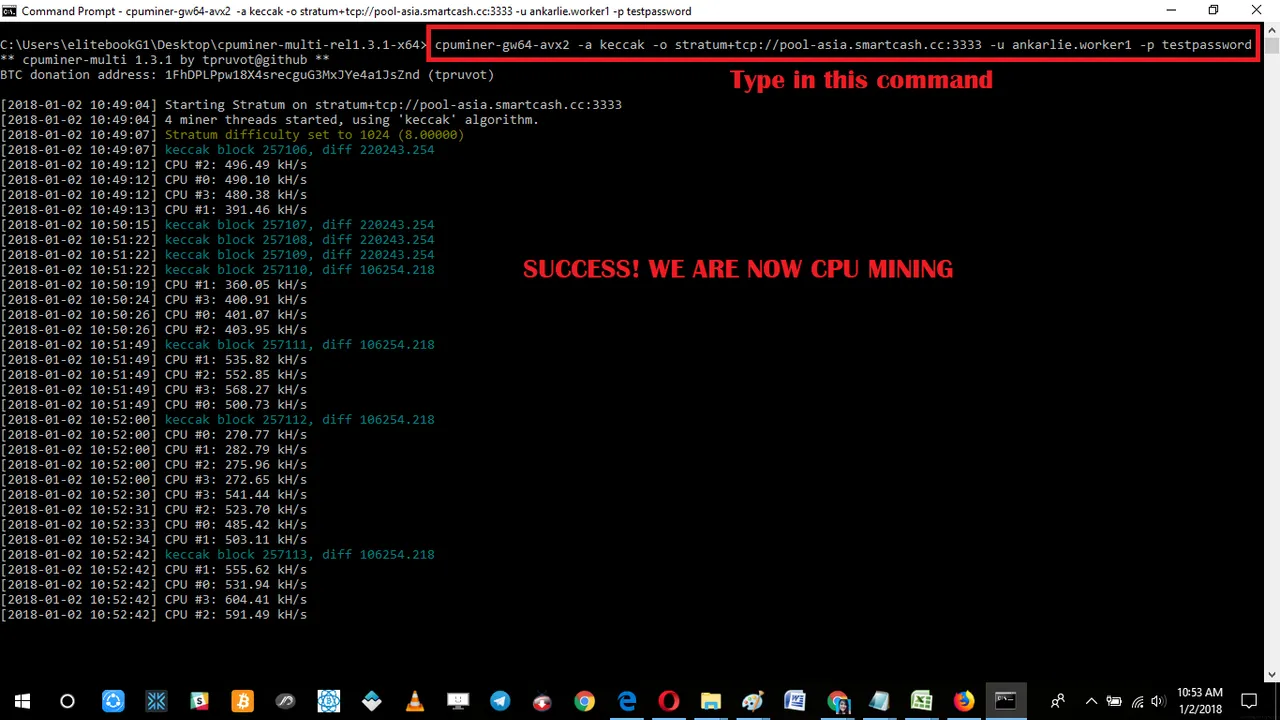Open the Windows Start menu
Viewport: 1280px width, 720px height.
[22, 701]
